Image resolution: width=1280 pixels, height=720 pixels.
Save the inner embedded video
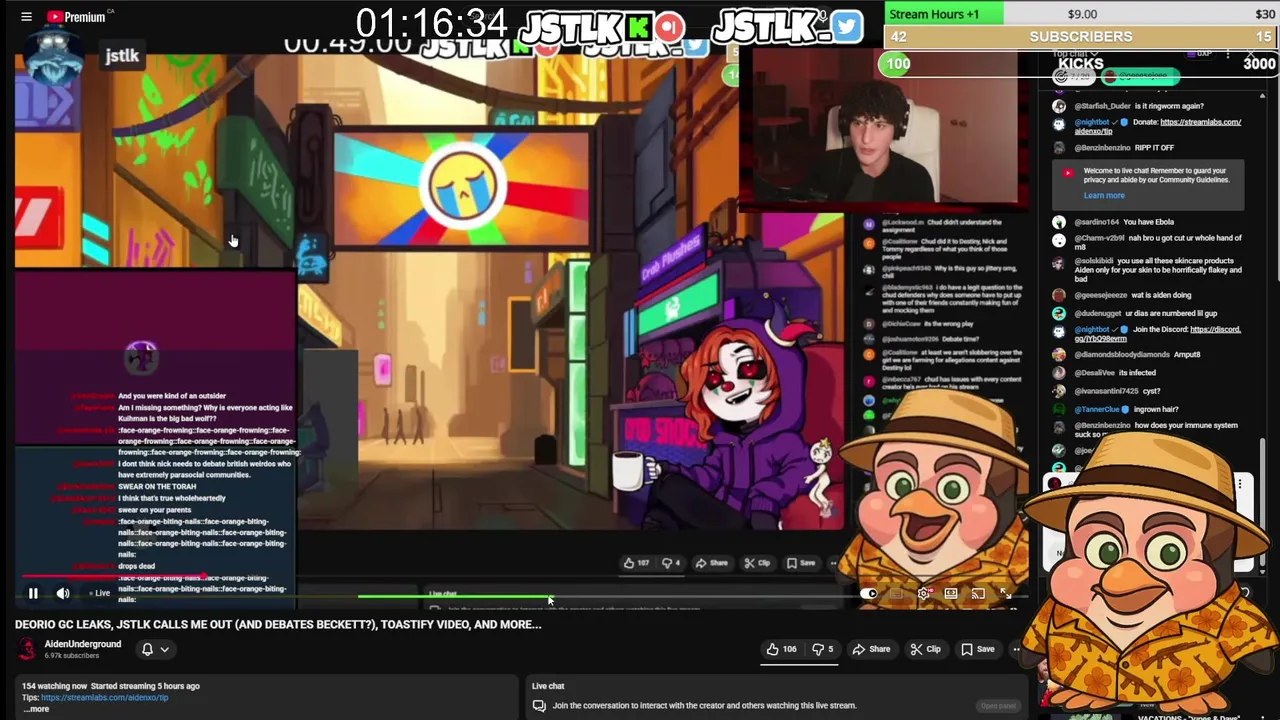click(800, 563)
